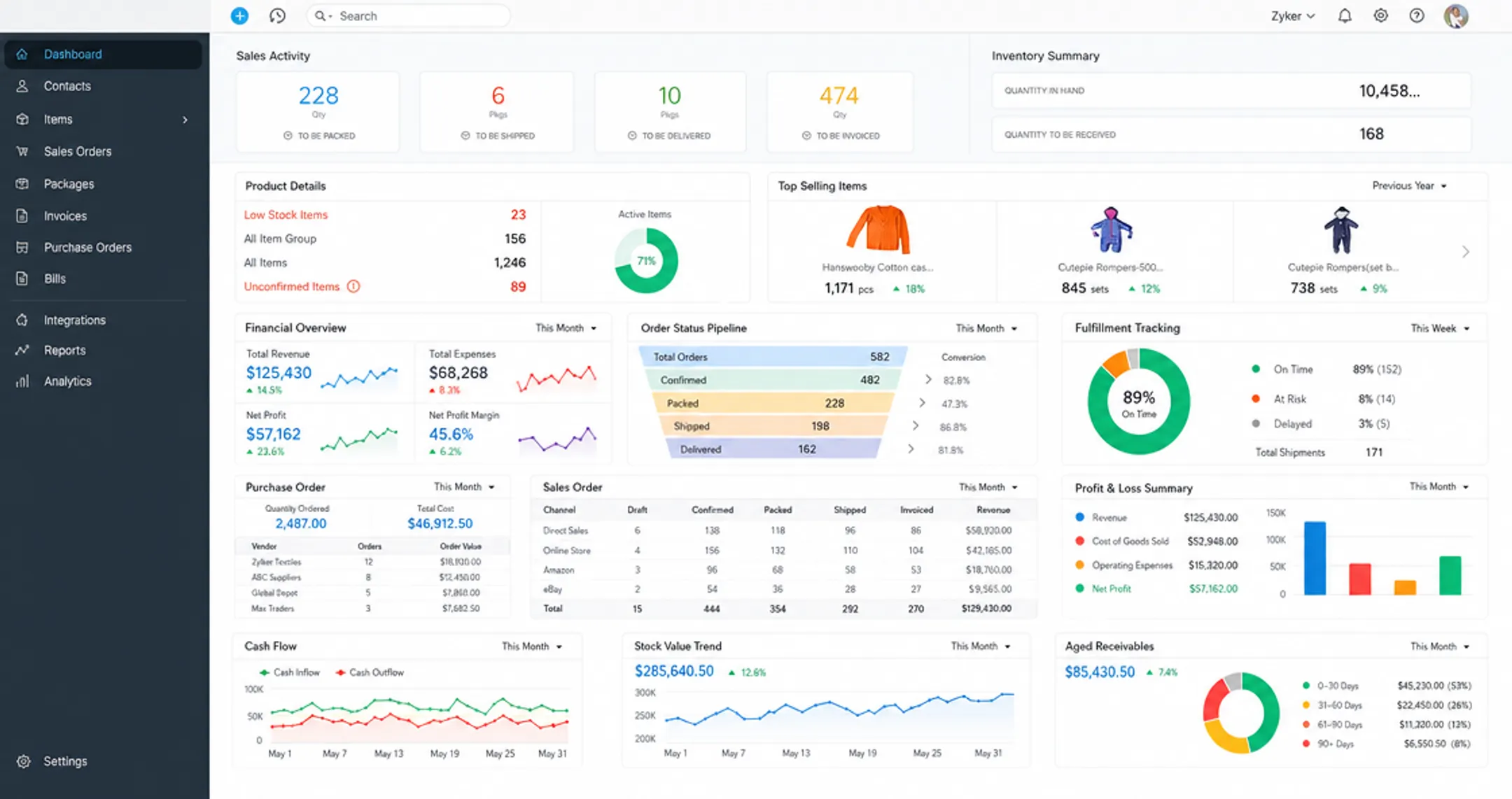Click the Total Cost $46,912.50 value

pyautogui.click(x=440, y=523)
